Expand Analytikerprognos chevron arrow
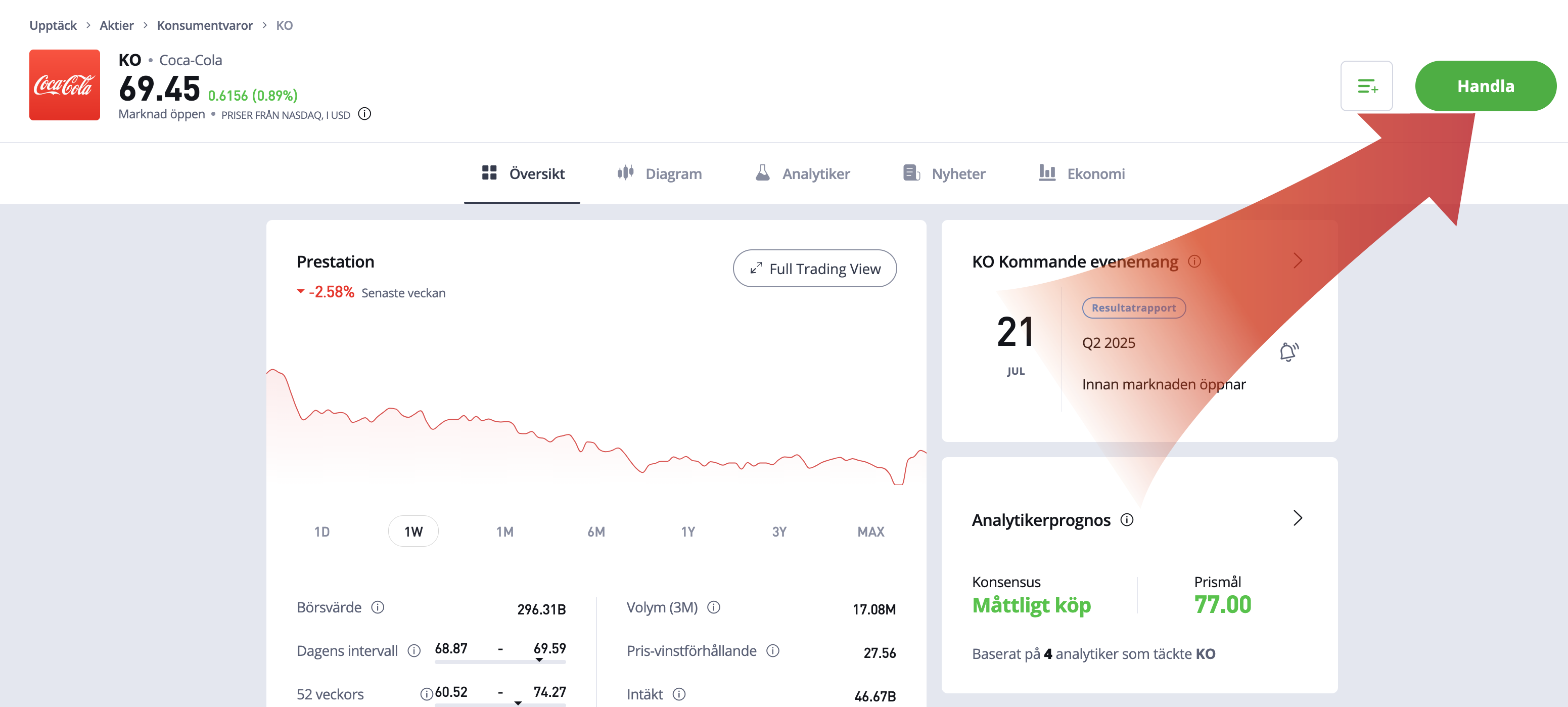The image size is (1568, 707). pyautogui.click(x=1297, y=518)
